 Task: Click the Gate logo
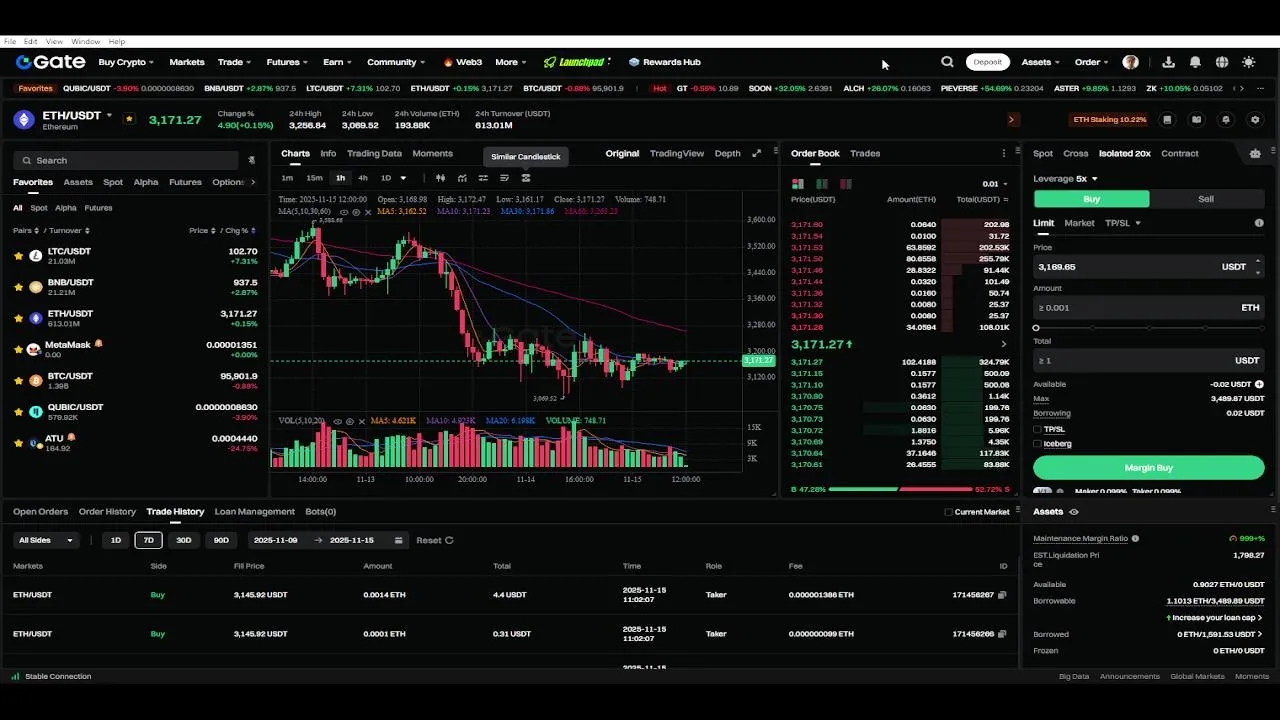coord(50,62)
